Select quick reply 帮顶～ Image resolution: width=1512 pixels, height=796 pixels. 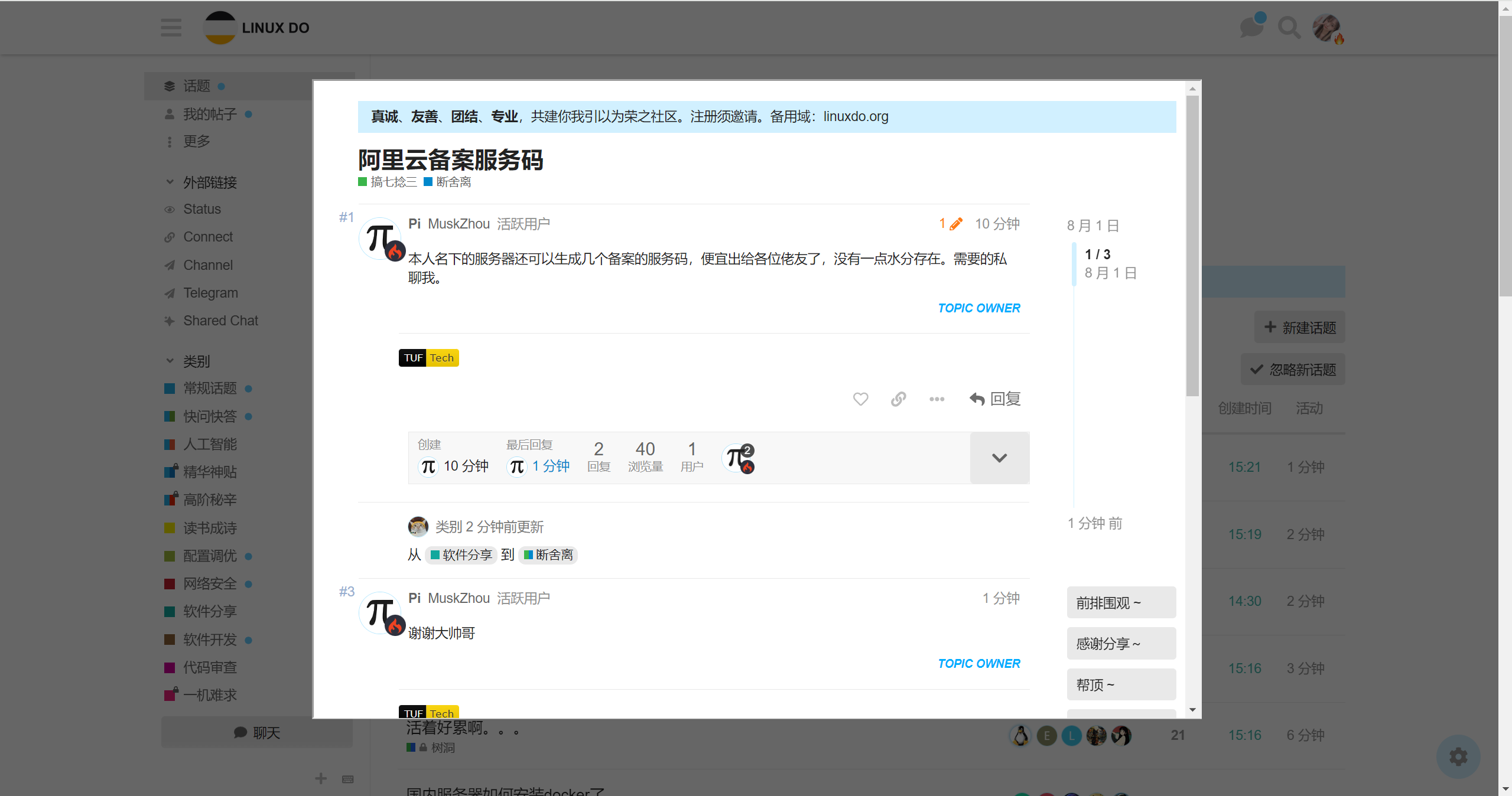[1121, 685]
